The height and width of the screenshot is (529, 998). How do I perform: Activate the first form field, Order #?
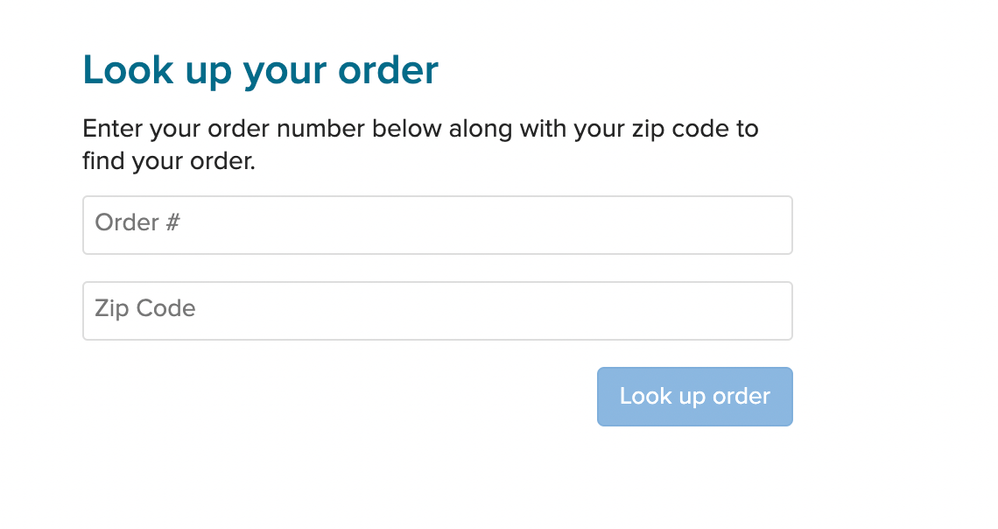tap(437, 225)
